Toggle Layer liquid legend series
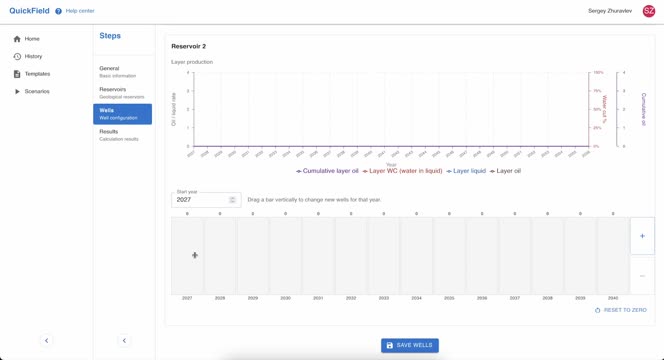This screenshot has height=360, width=664. 466,171
